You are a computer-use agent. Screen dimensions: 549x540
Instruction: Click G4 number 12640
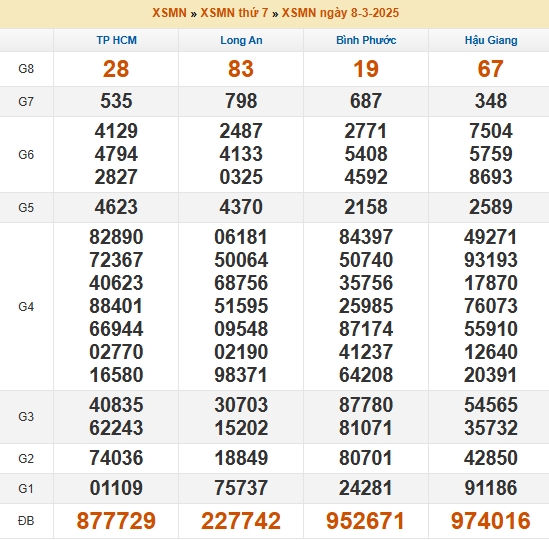pos(491,352)
